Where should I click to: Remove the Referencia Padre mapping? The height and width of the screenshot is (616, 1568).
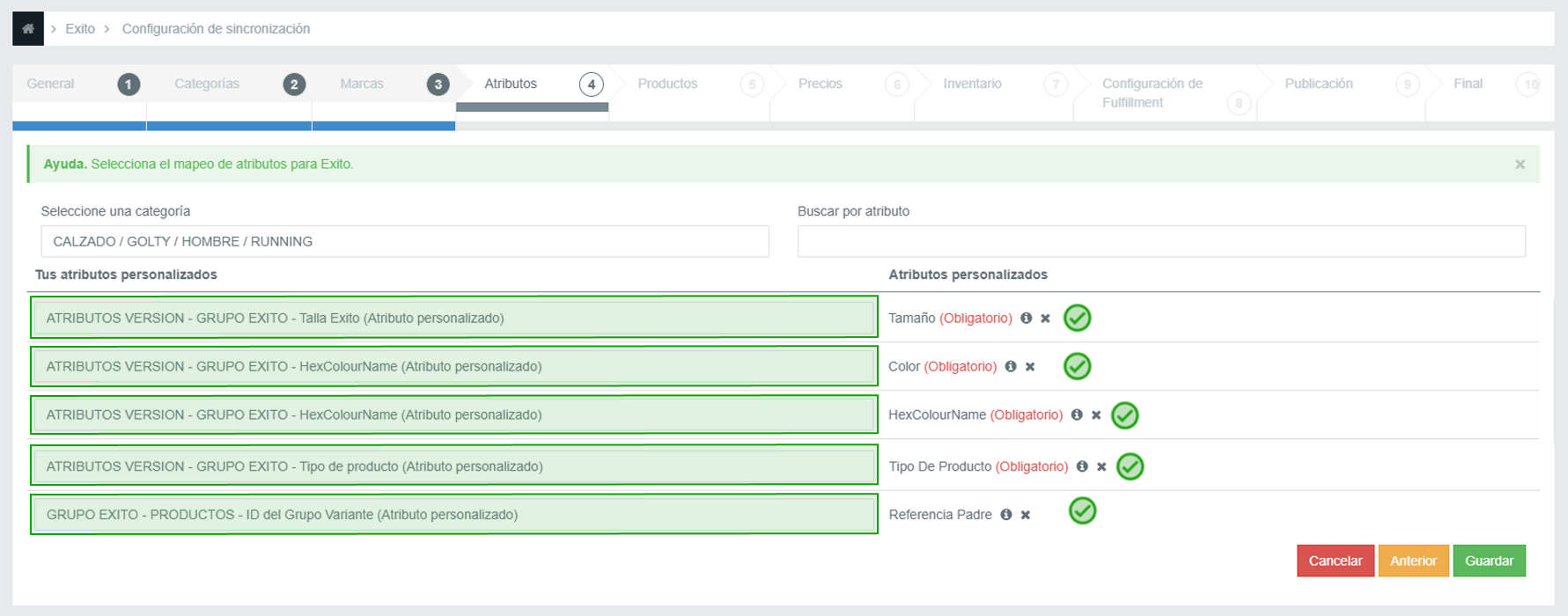[1026, 515]
